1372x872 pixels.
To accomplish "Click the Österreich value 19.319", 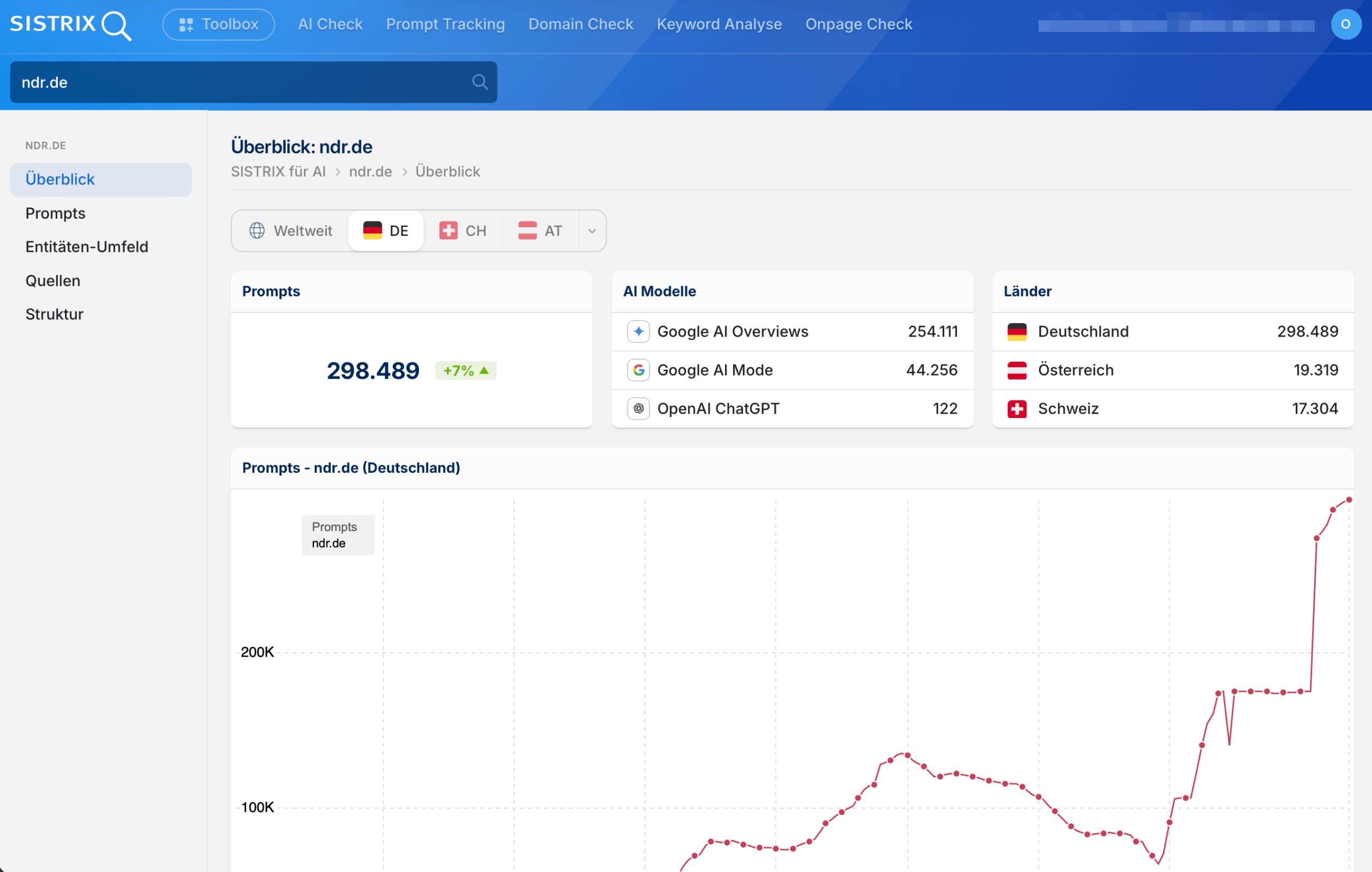I will click(x=1316, y=370).
